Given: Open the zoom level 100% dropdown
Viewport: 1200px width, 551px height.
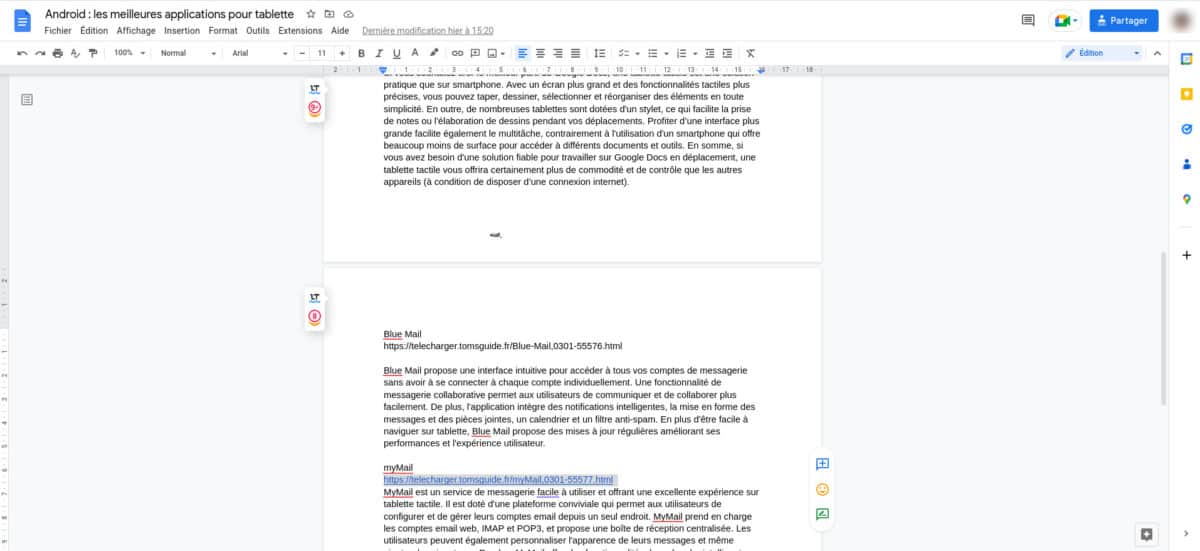Looking at the screenshot, I should tap(129, 53).
